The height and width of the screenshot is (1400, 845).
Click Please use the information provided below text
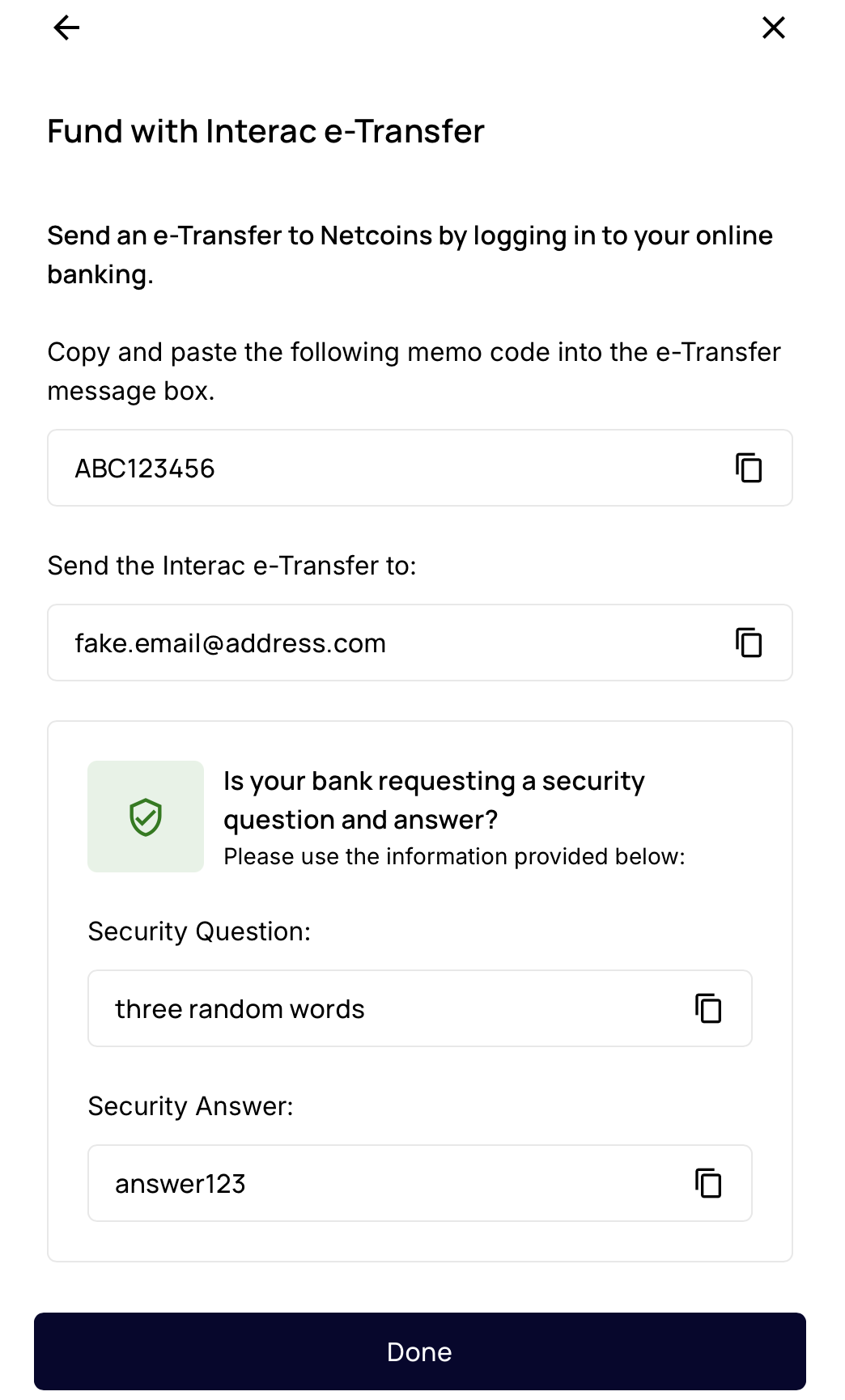454,856
